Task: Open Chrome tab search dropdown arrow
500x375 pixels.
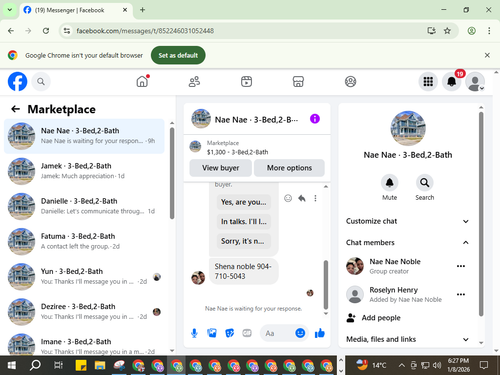Action: point(10,10)
